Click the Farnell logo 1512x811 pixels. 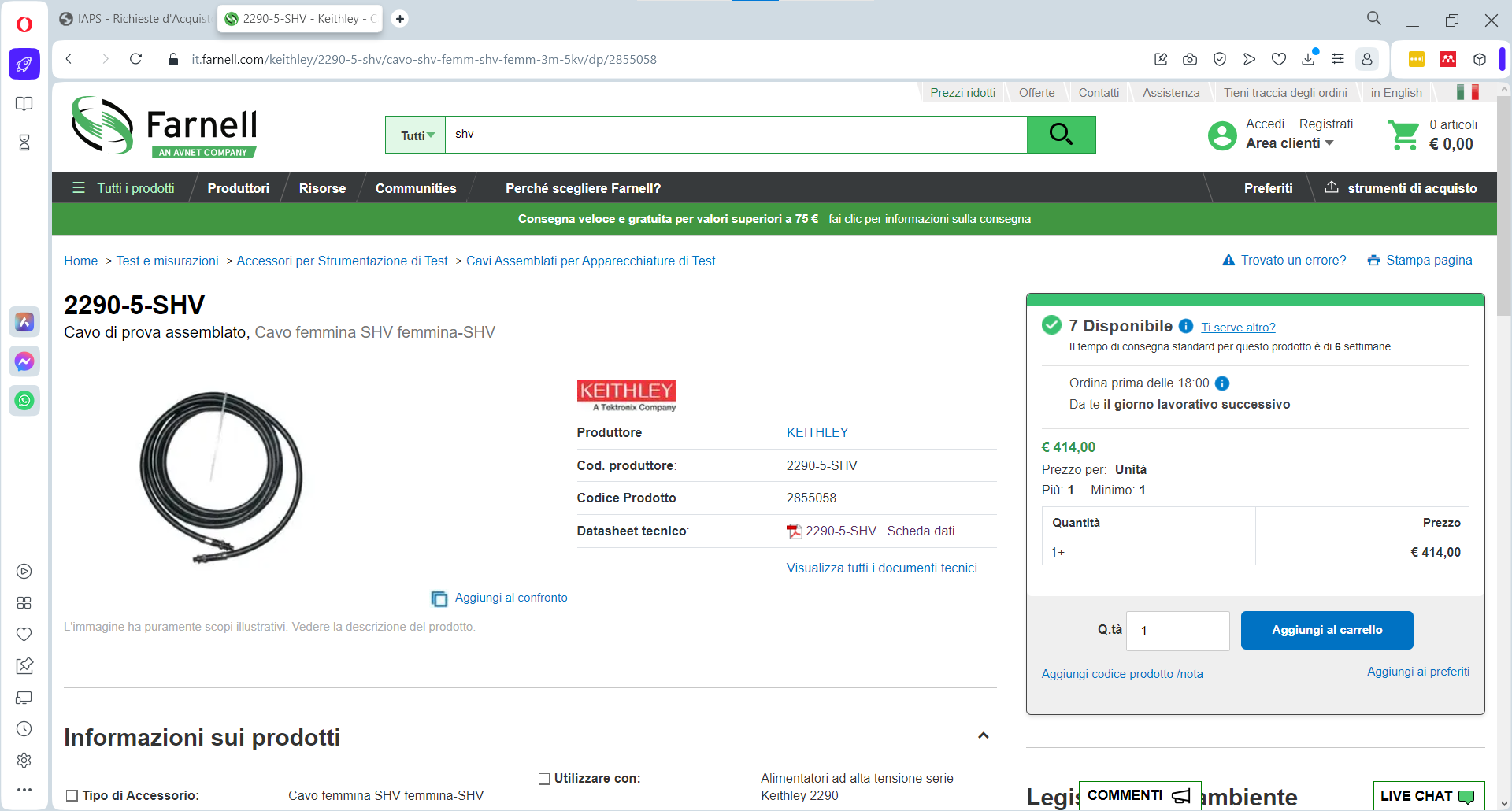pos(164,126)
